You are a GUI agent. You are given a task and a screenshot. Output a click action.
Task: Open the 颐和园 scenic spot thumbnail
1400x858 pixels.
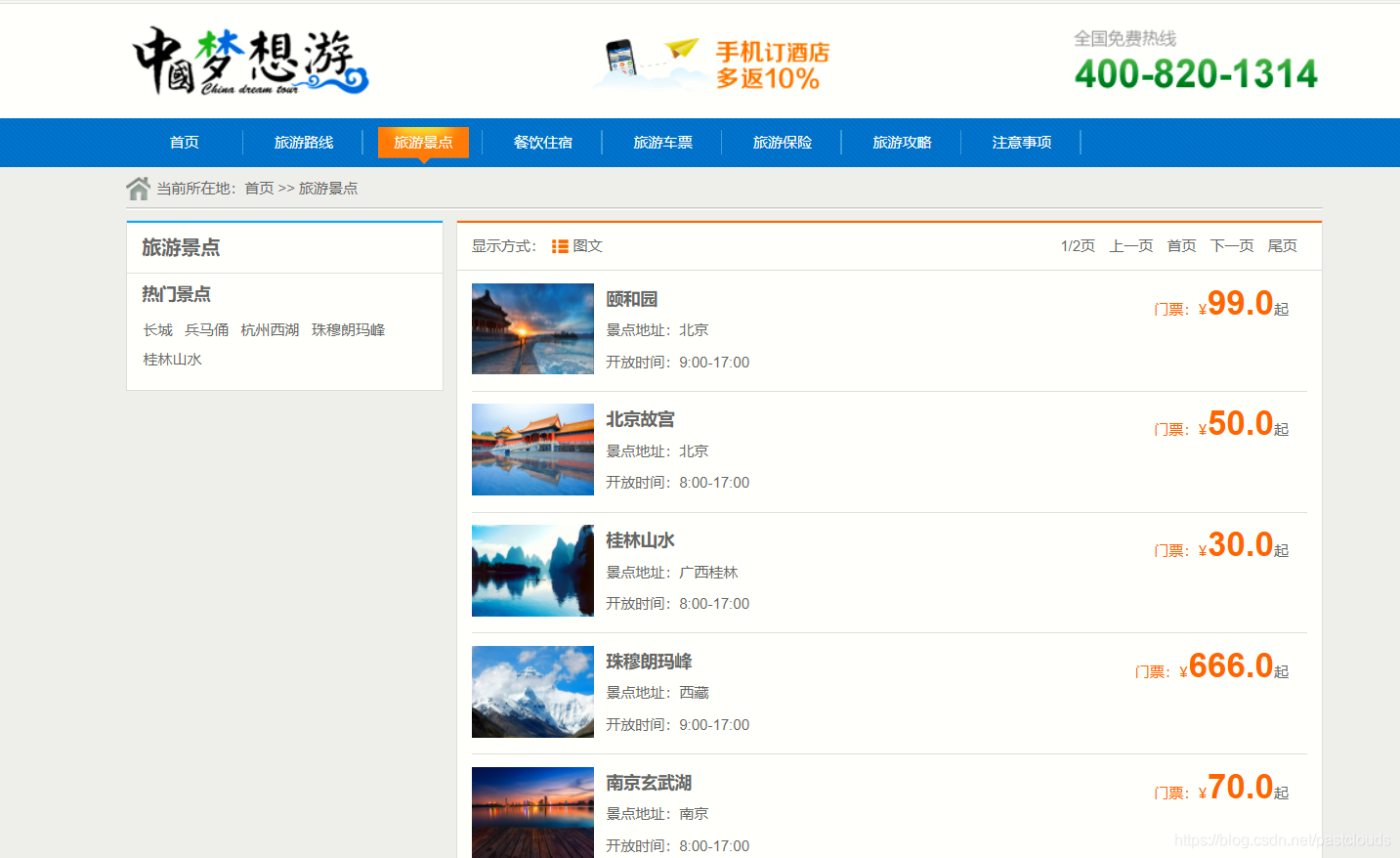pyautogui.click(x=532, y=328)
